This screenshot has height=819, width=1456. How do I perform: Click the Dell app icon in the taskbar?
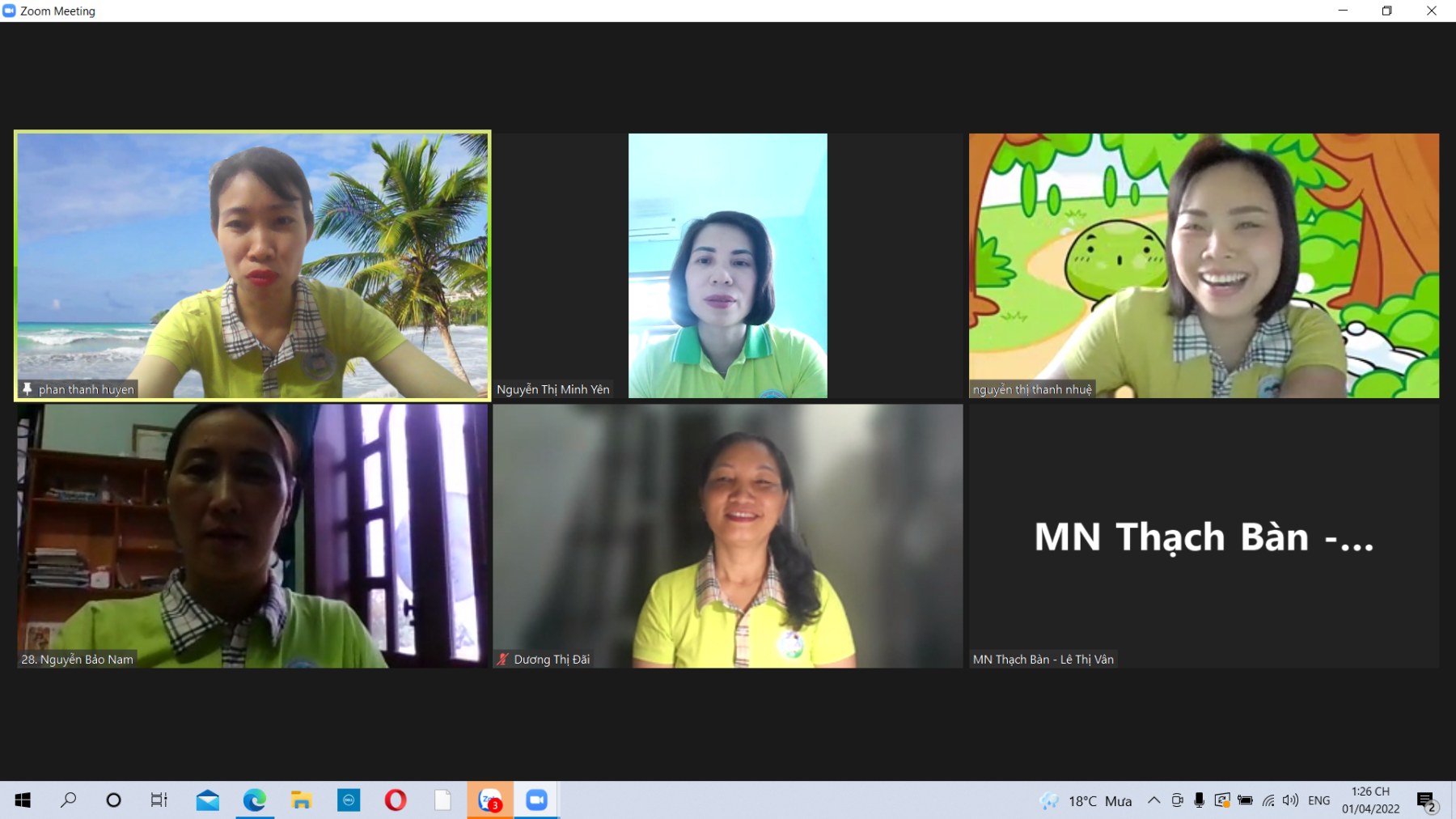point(349,800)
